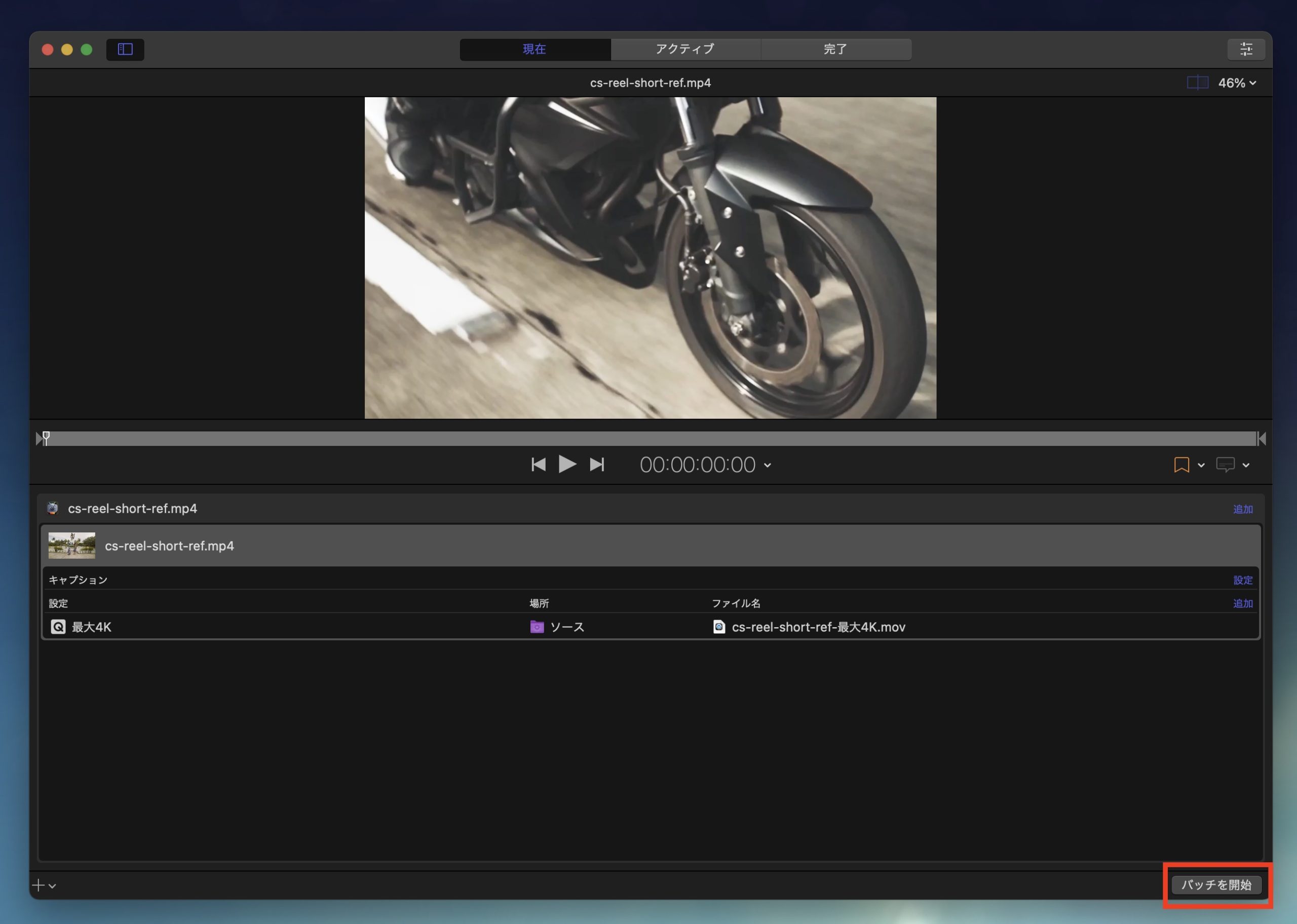The width and height of the screenshot is (1297, 924).
Task: Click the plus add file icon
Action: (38, 885)
